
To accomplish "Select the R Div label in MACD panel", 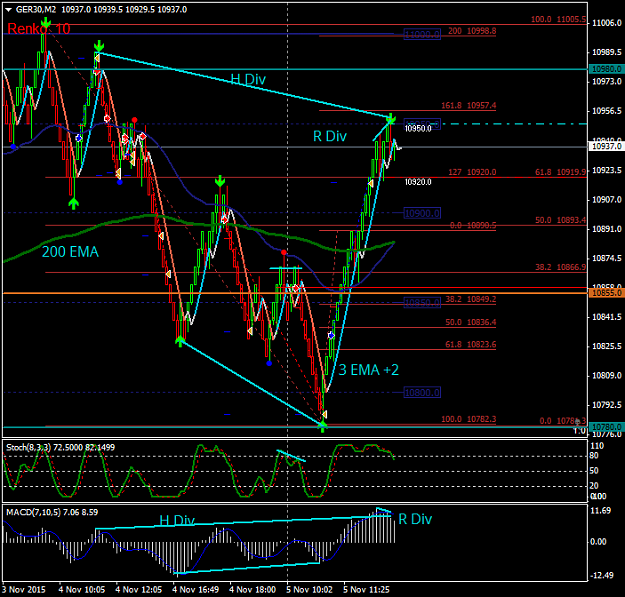I will coord(415,519).
